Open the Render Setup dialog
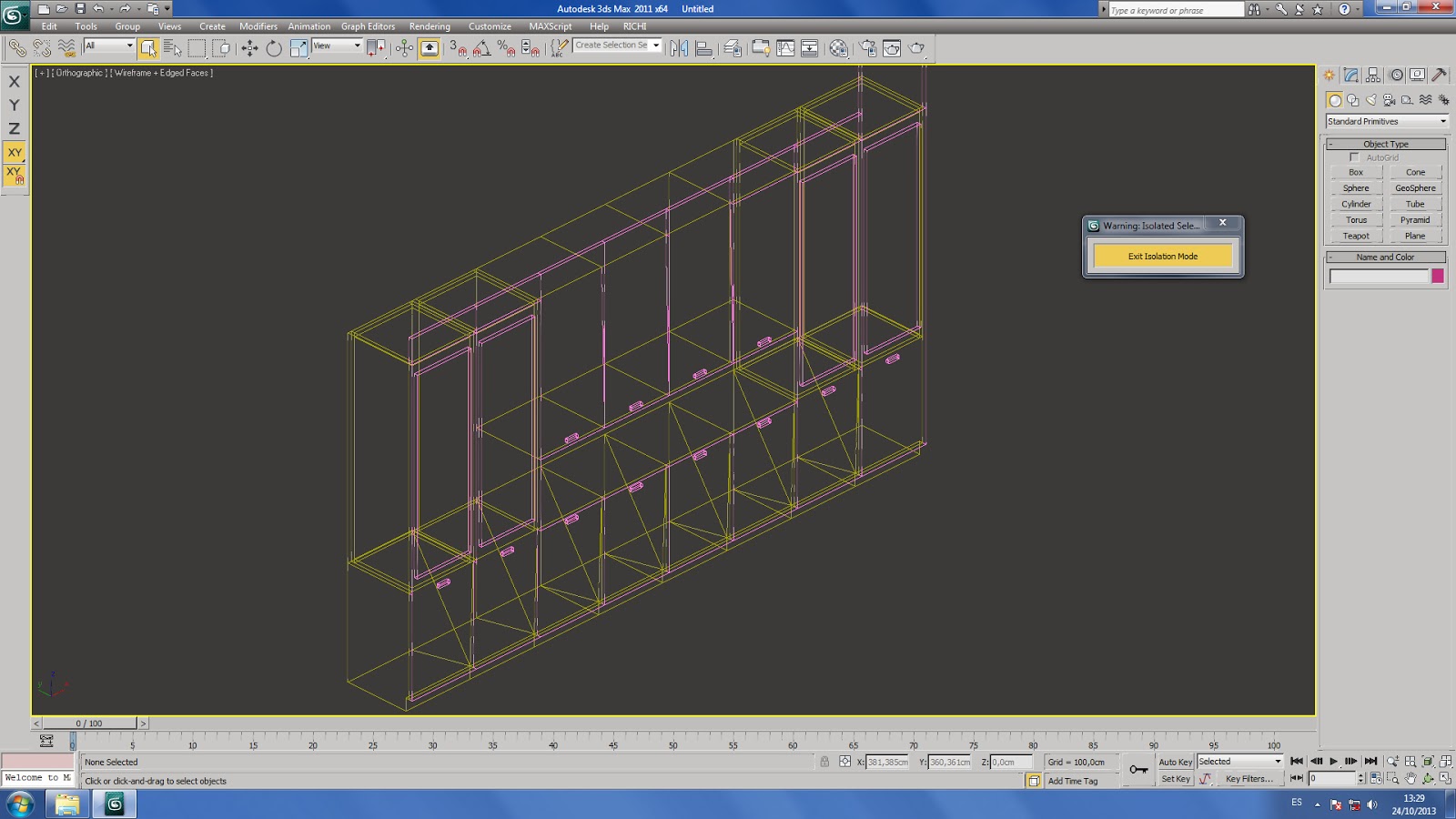The width and height of the screenshot is (1456, 819). 868,48
